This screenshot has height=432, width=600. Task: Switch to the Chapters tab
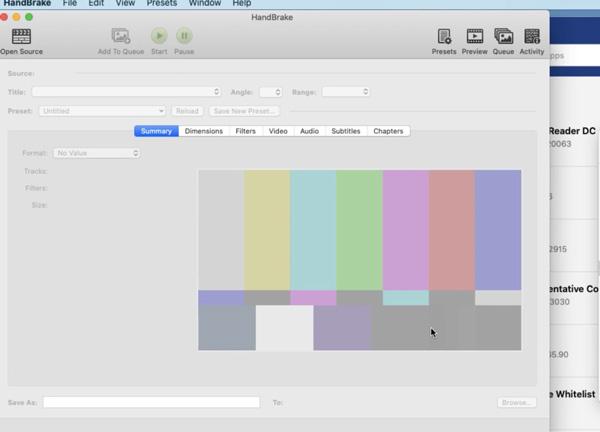click(x=388, y=131)
